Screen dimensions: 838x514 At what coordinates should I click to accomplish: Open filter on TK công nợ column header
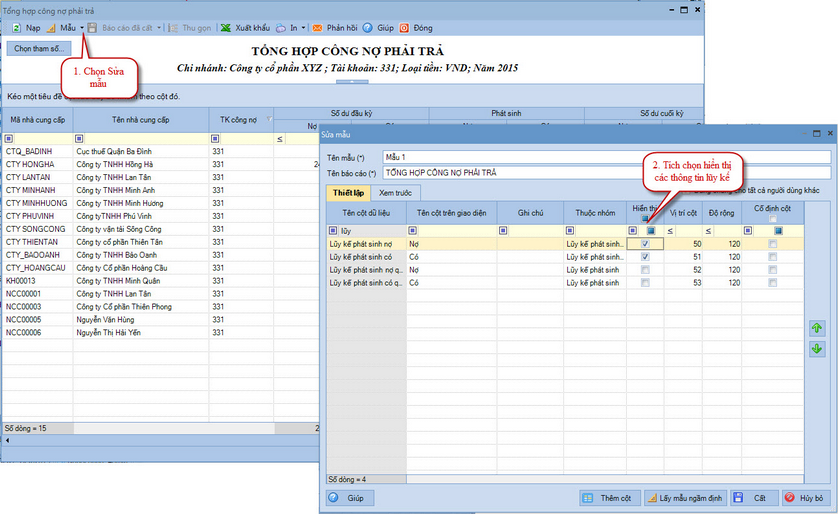pos(269,119)
